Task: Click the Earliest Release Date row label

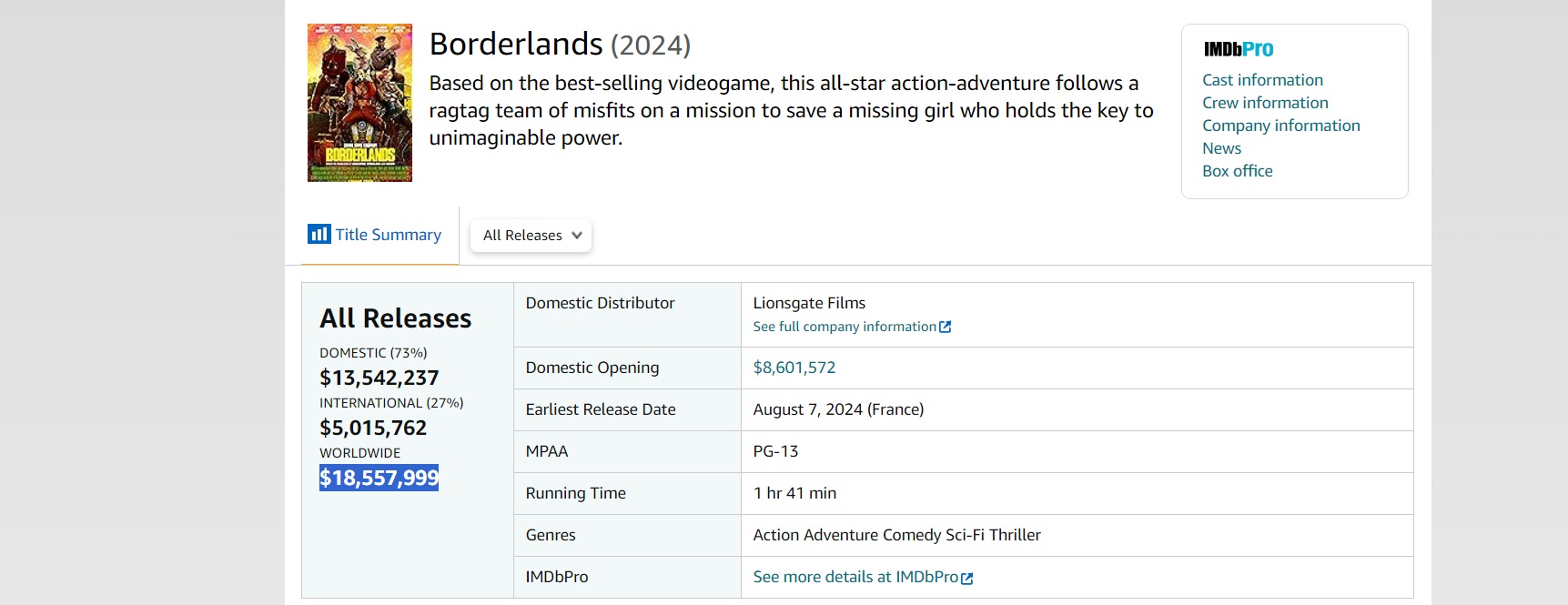Action: tap(601, 409)
